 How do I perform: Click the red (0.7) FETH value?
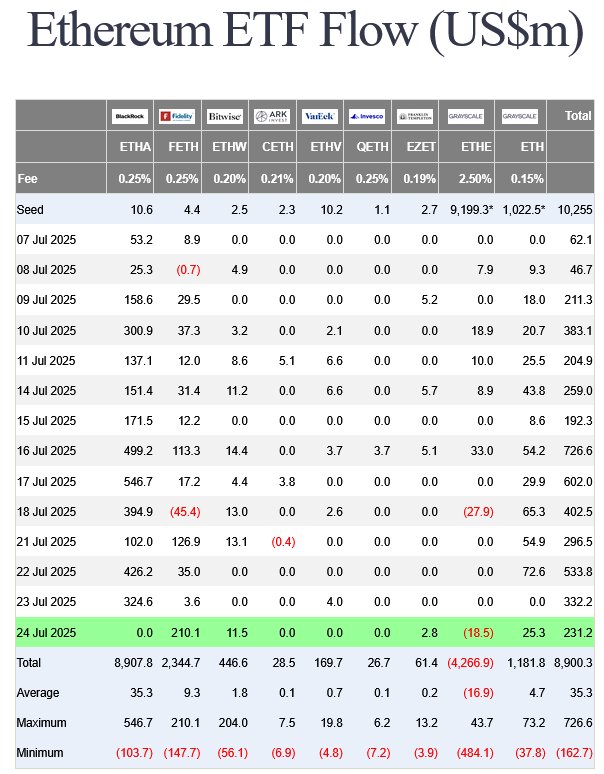pos(188,270)
